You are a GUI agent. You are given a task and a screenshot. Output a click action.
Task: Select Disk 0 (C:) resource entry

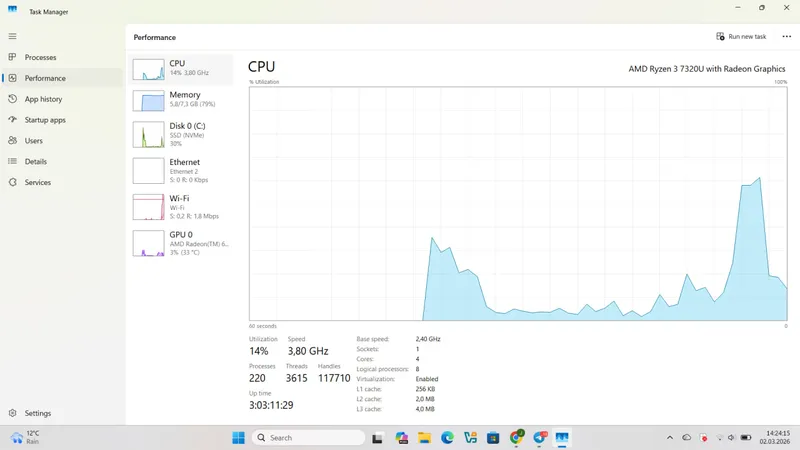(x=181, y=135)
